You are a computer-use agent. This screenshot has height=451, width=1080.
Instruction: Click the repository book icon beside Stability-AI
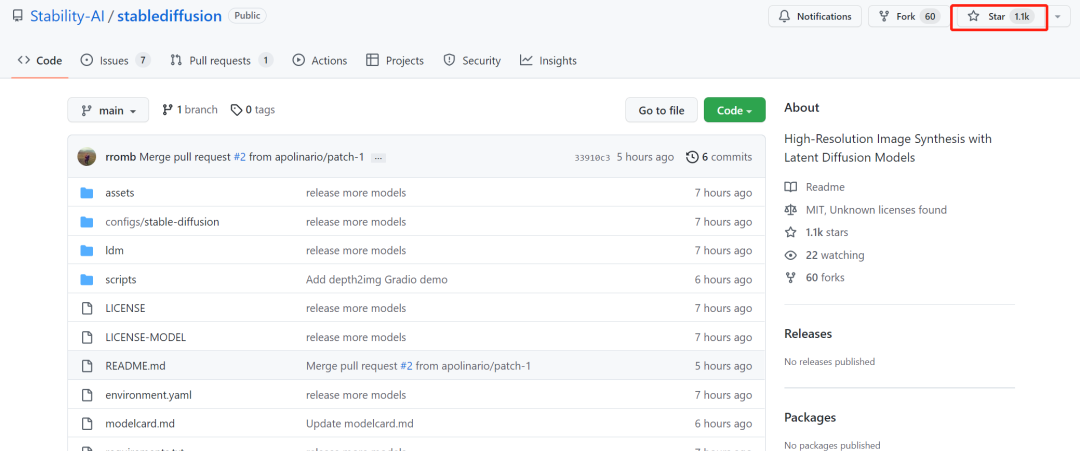click(18, 16)
